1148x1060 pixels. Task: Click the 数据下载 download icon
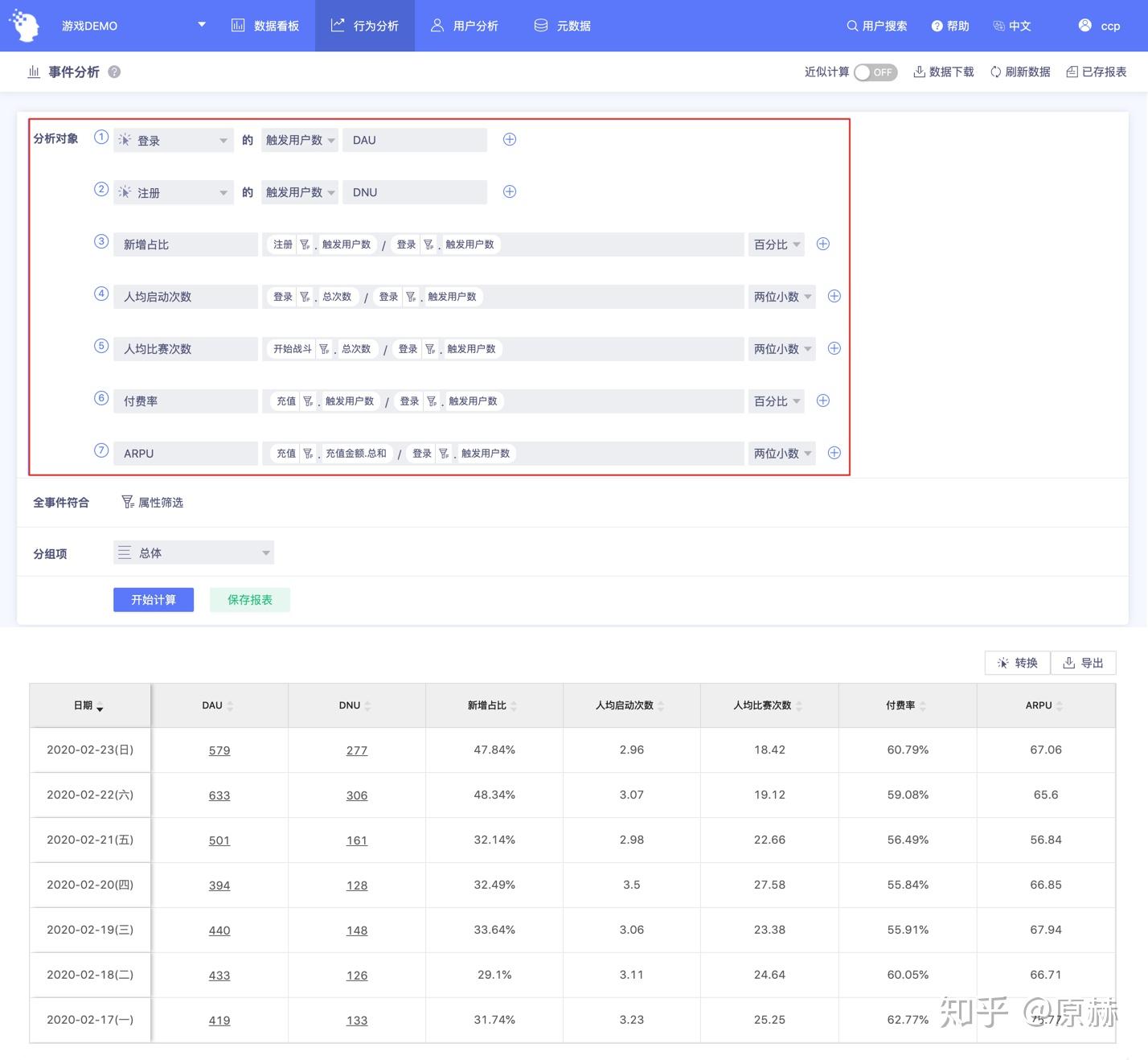[919, 72]
